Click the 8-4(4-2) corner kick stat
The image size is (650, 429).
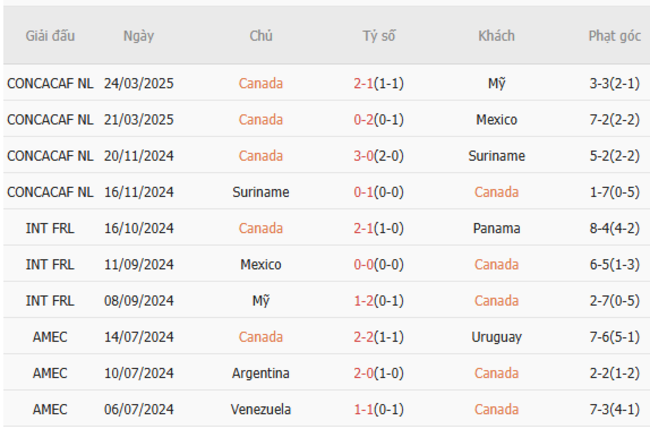(x=614, y=228)
